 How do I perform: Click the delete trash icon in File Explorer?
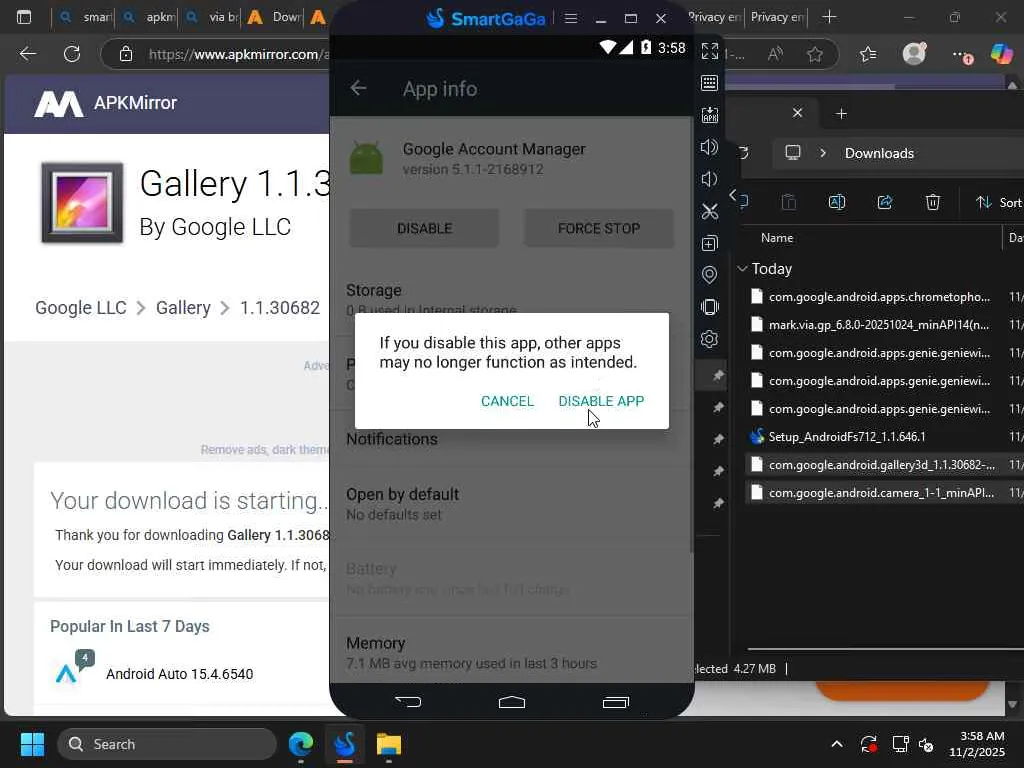tap(933, 202)
